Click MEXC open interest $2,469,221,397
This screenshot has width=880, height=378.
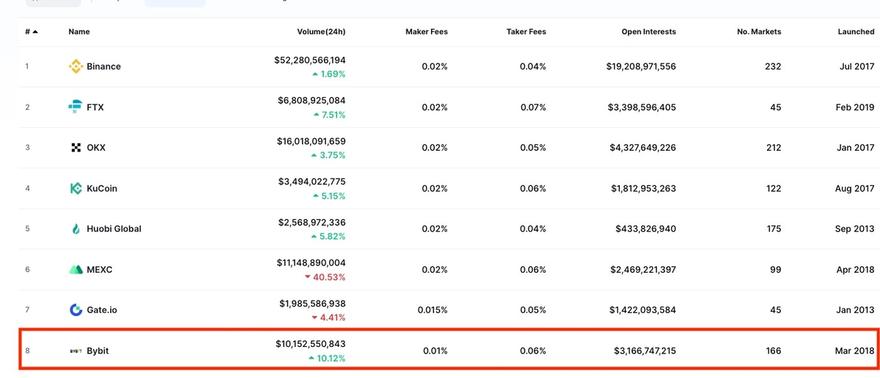[643, 270]
